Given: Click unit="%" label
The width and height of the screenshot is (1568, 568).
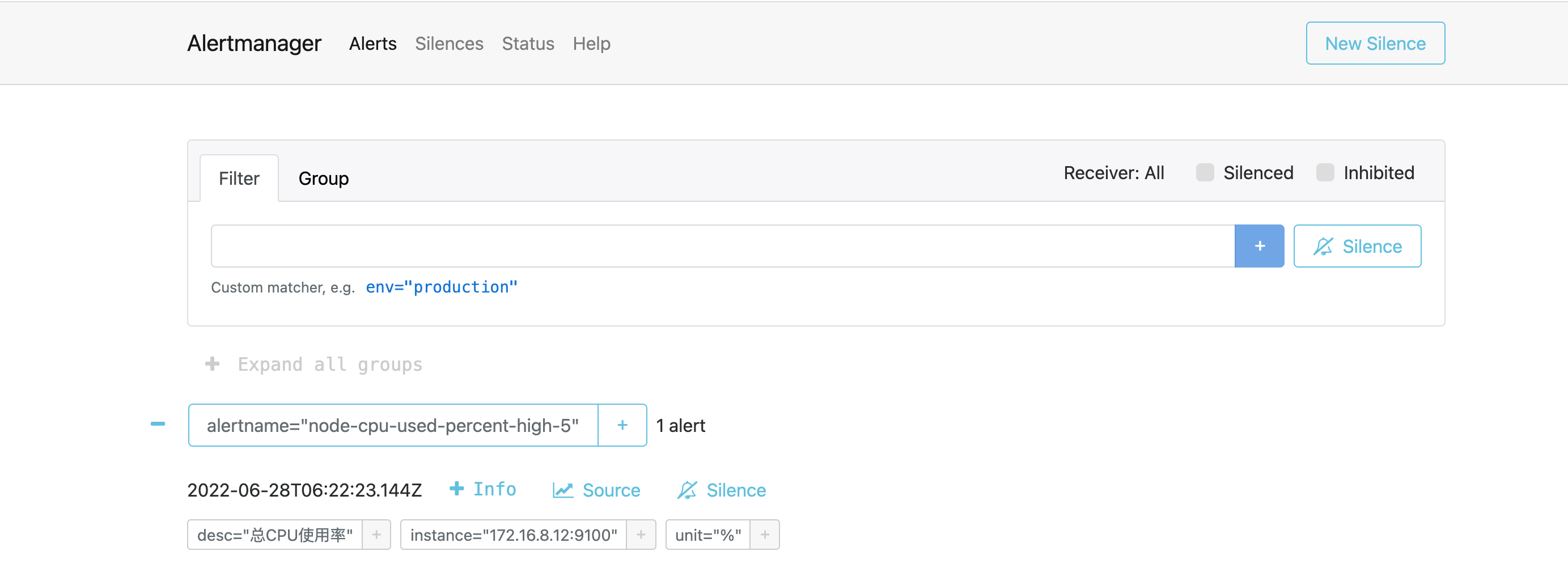Looking at the screenshot, I should click(708, 535).
